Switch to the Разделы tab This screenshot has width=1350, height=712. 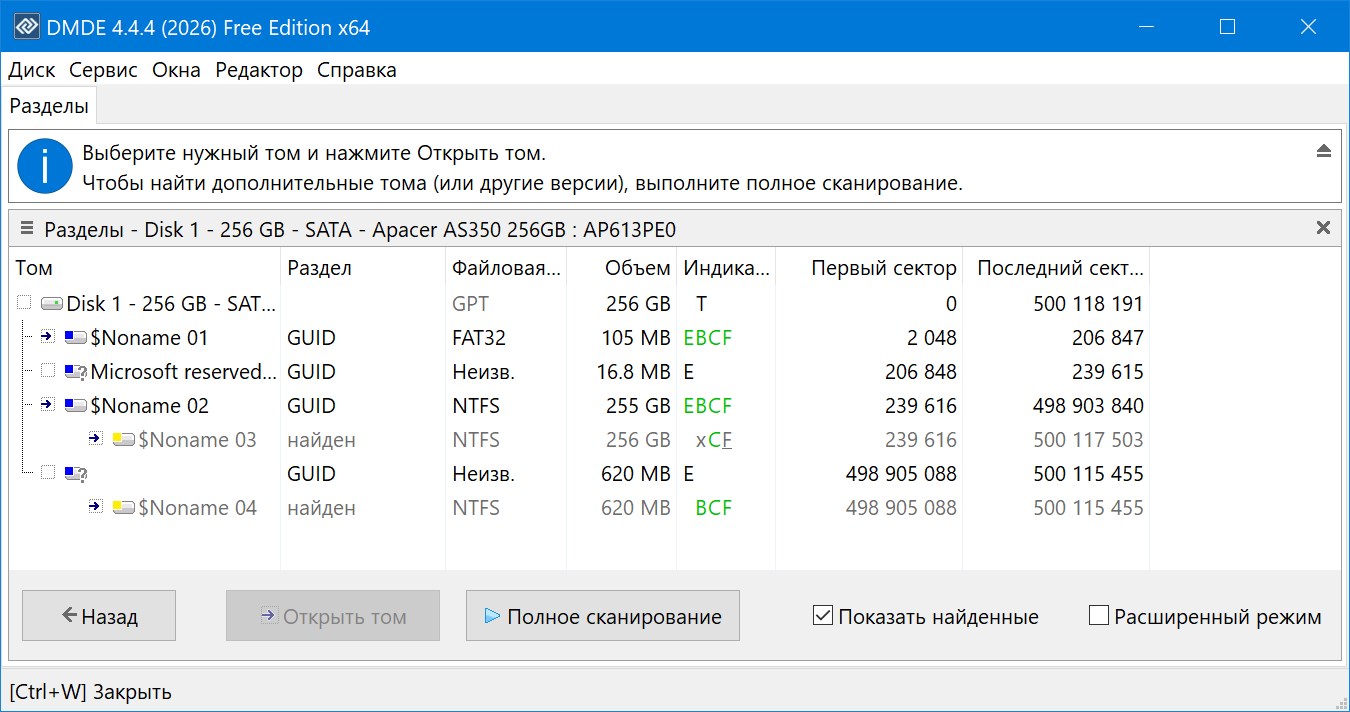click(x=49, y=104)
